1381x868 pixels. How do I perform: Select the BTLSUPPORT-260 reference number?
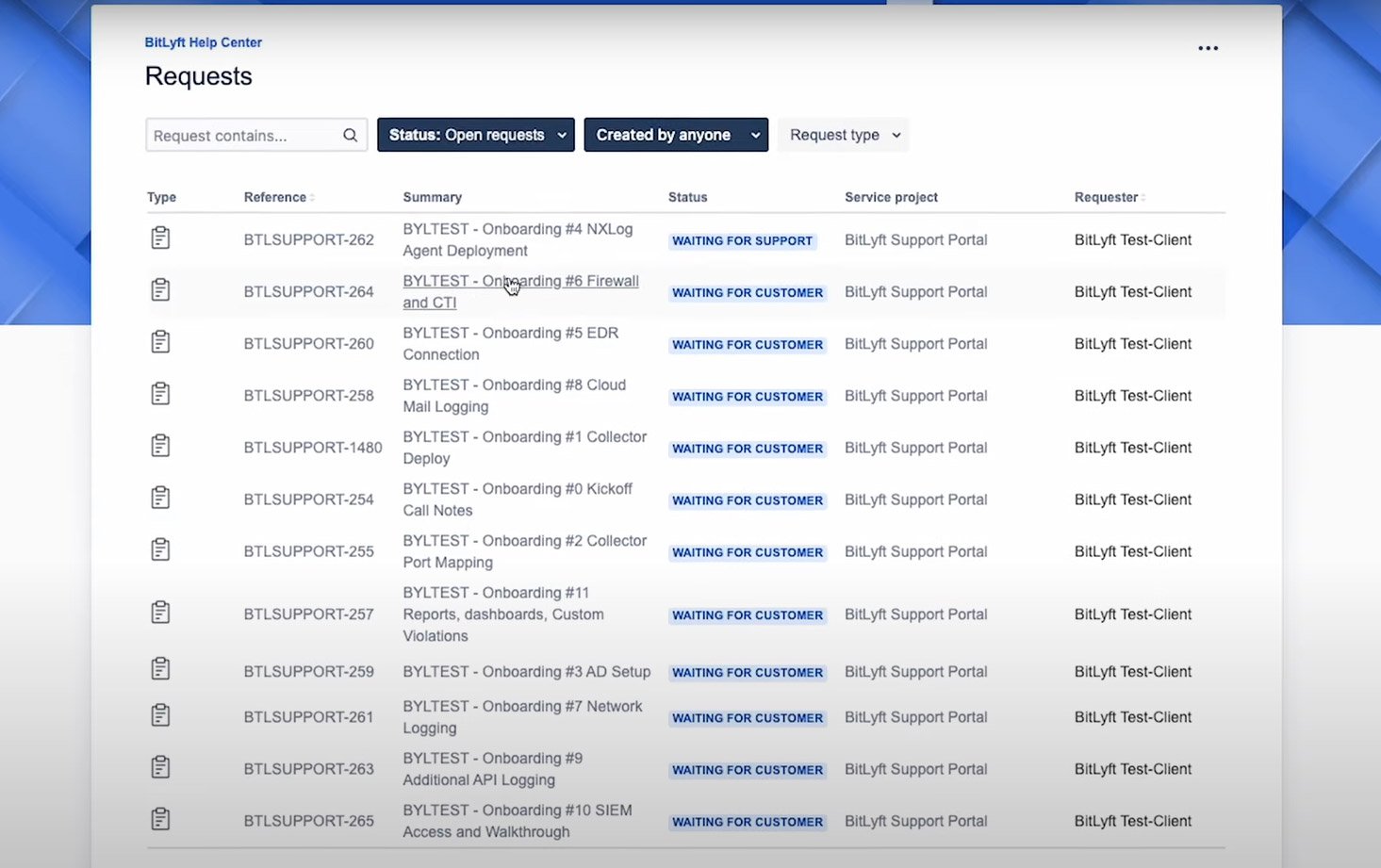pos(308,344)
